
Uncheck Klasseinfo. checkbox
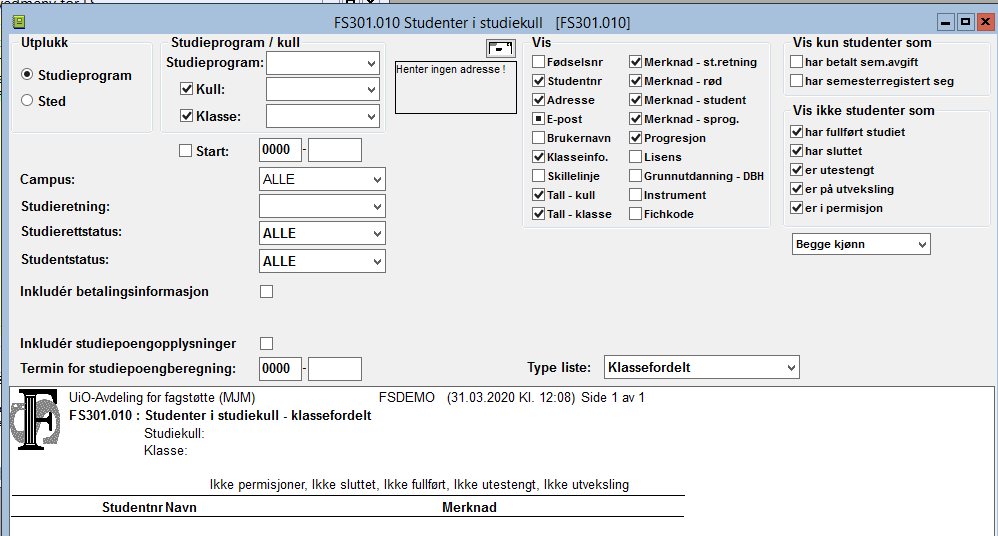point(538,157)
